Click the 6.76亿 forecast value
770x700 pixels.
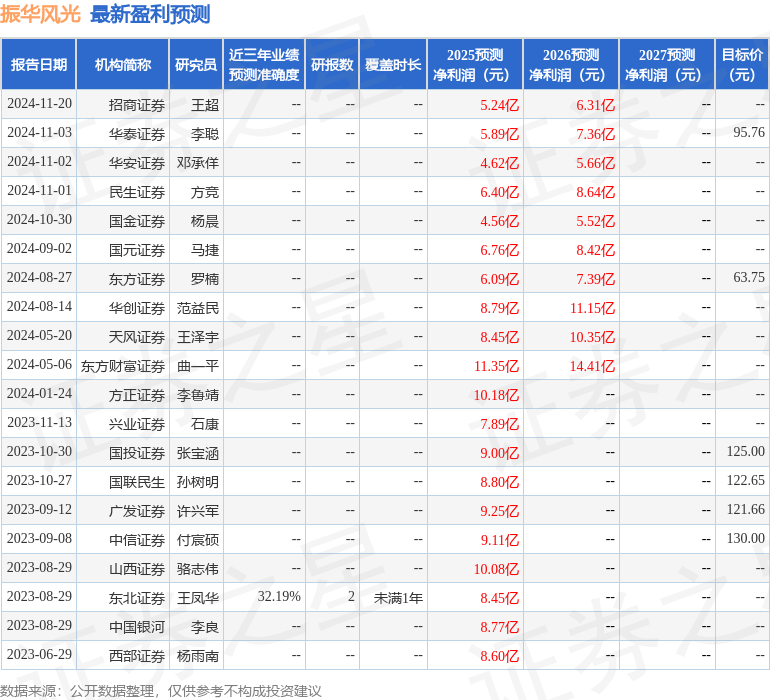(499, 250)
